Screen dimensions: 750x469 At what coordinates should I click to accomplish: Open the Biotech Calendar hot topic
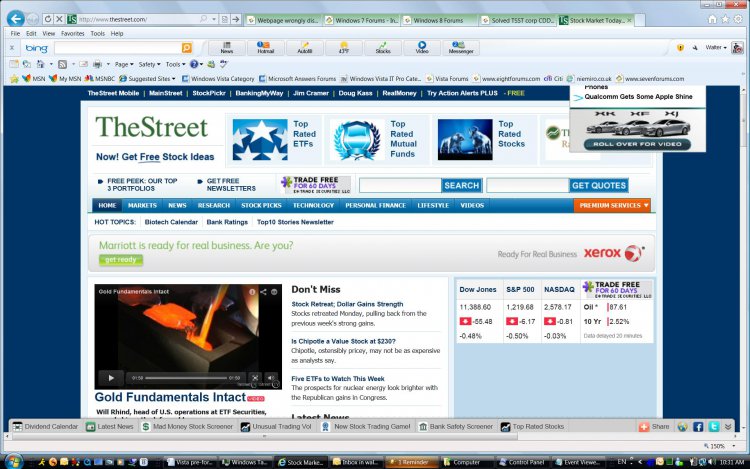pyautogui.click(x=171, y=222)
